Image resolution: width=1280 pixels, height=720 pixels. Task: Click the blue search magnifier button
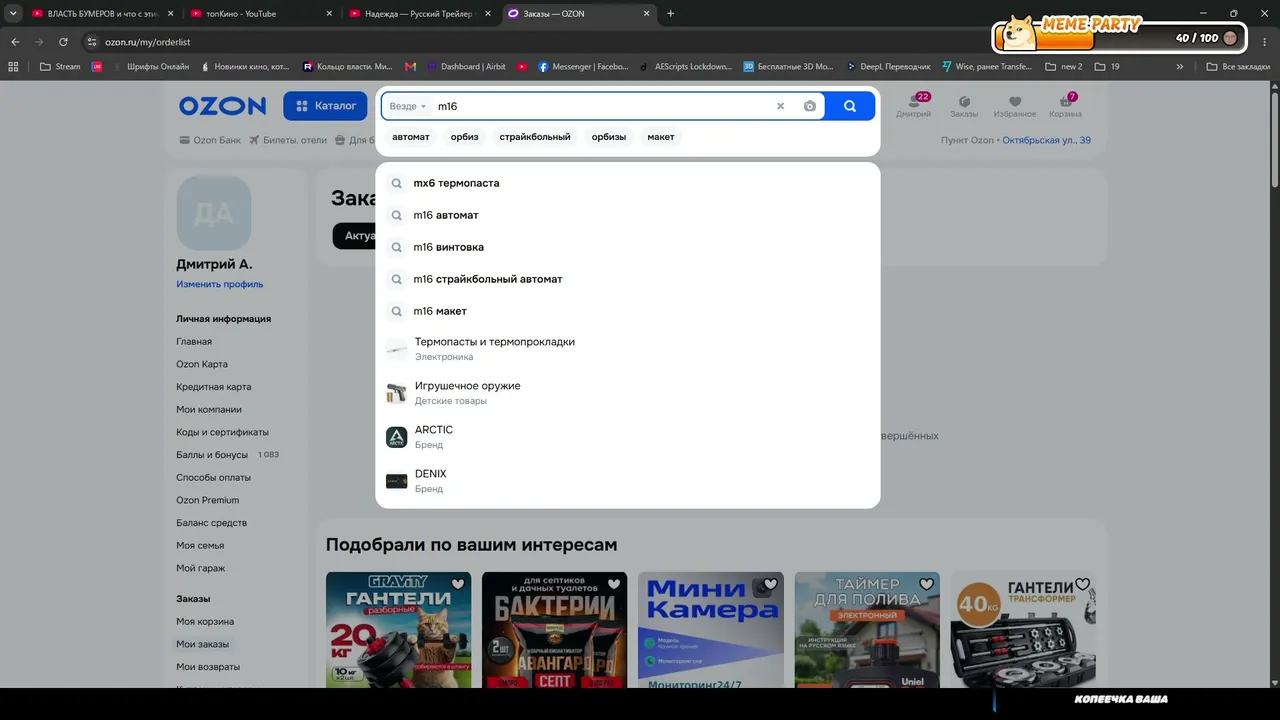[x=849, y=106]
